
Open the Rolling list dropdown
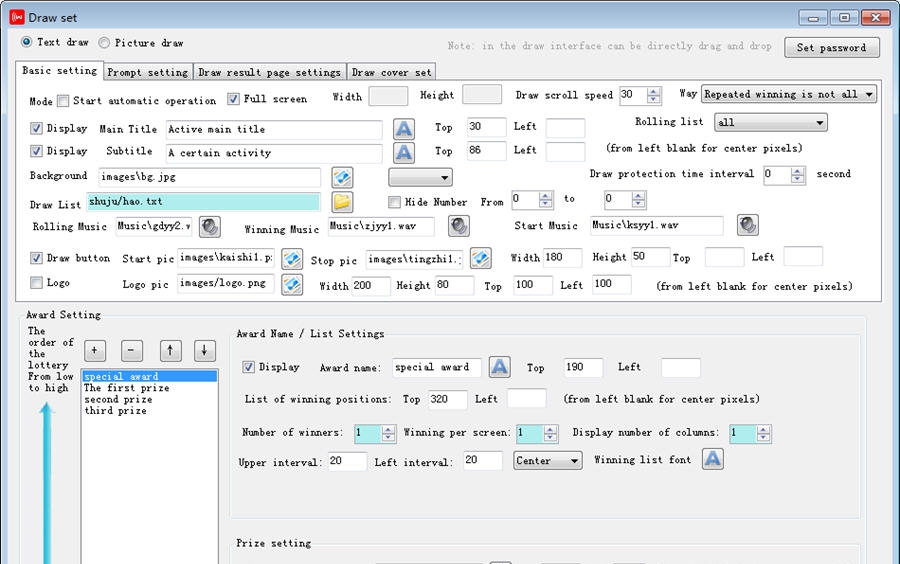pos(770,123)
